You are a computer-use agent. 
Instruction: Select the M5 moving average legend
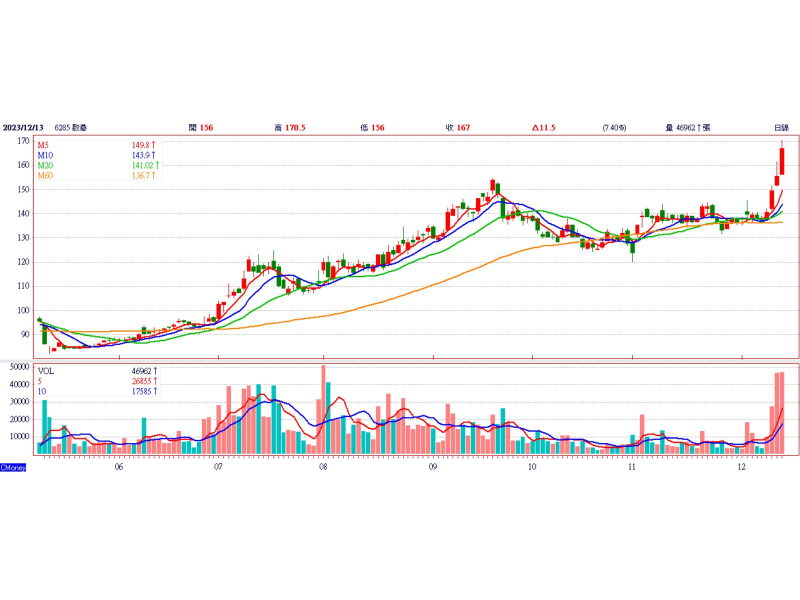45,144
